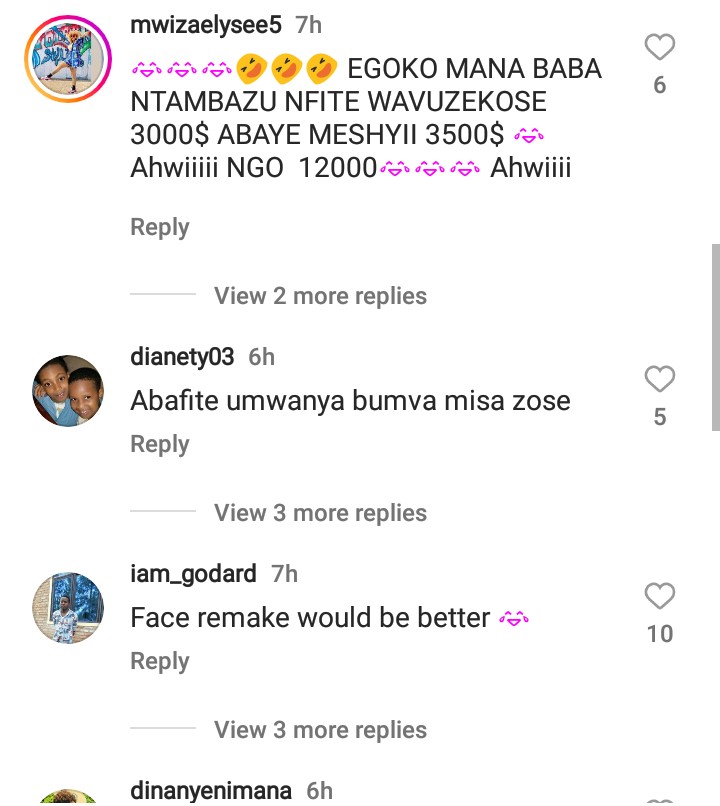
Task: Reply to mwizaelysee5's comment
Action: (159, 227)
